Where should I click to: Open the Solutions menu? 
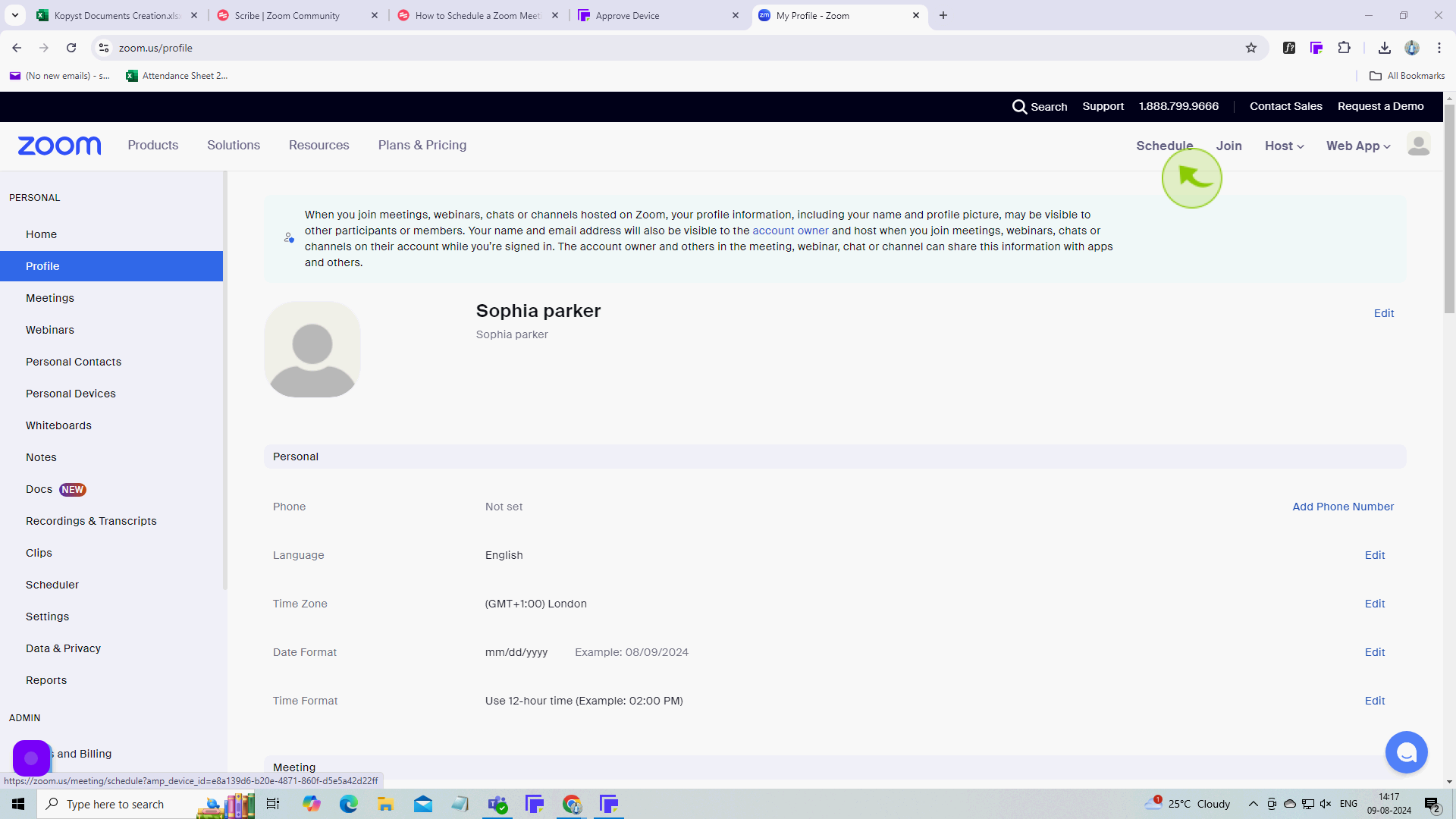click(x=234, y=145)
